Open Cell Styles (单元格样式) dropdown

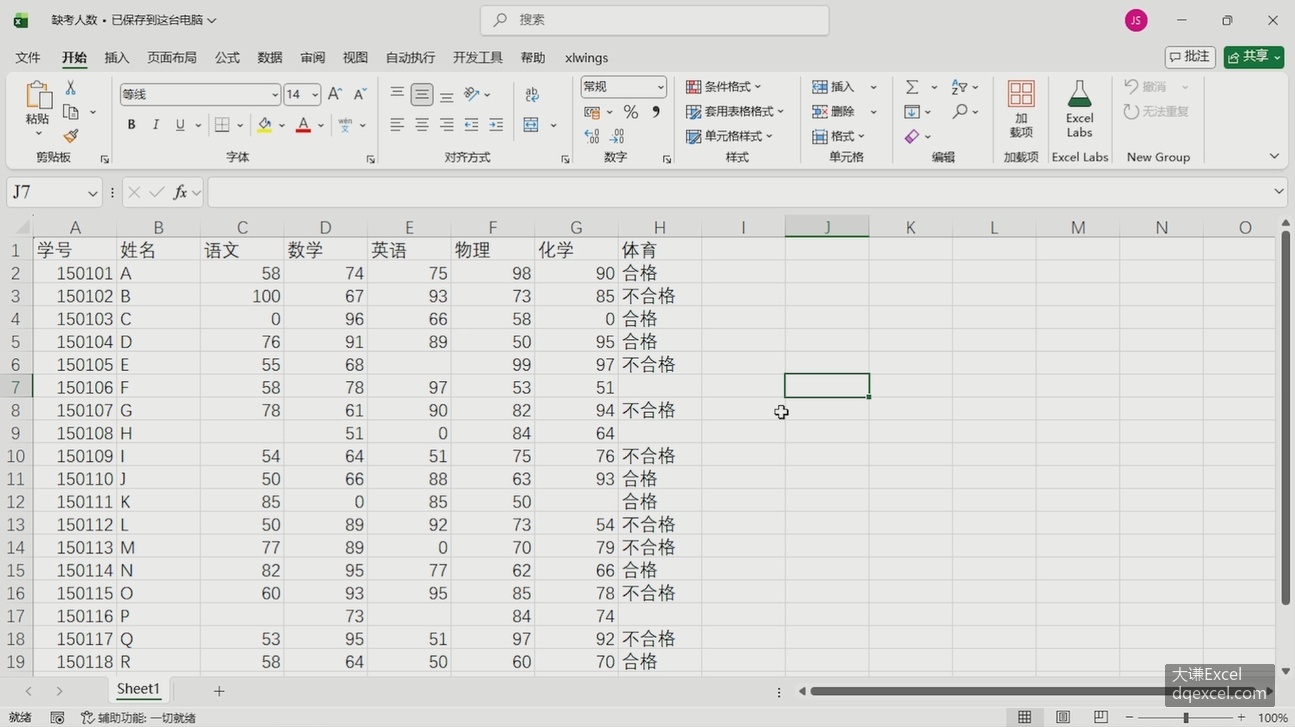click(x=730, y=136)
